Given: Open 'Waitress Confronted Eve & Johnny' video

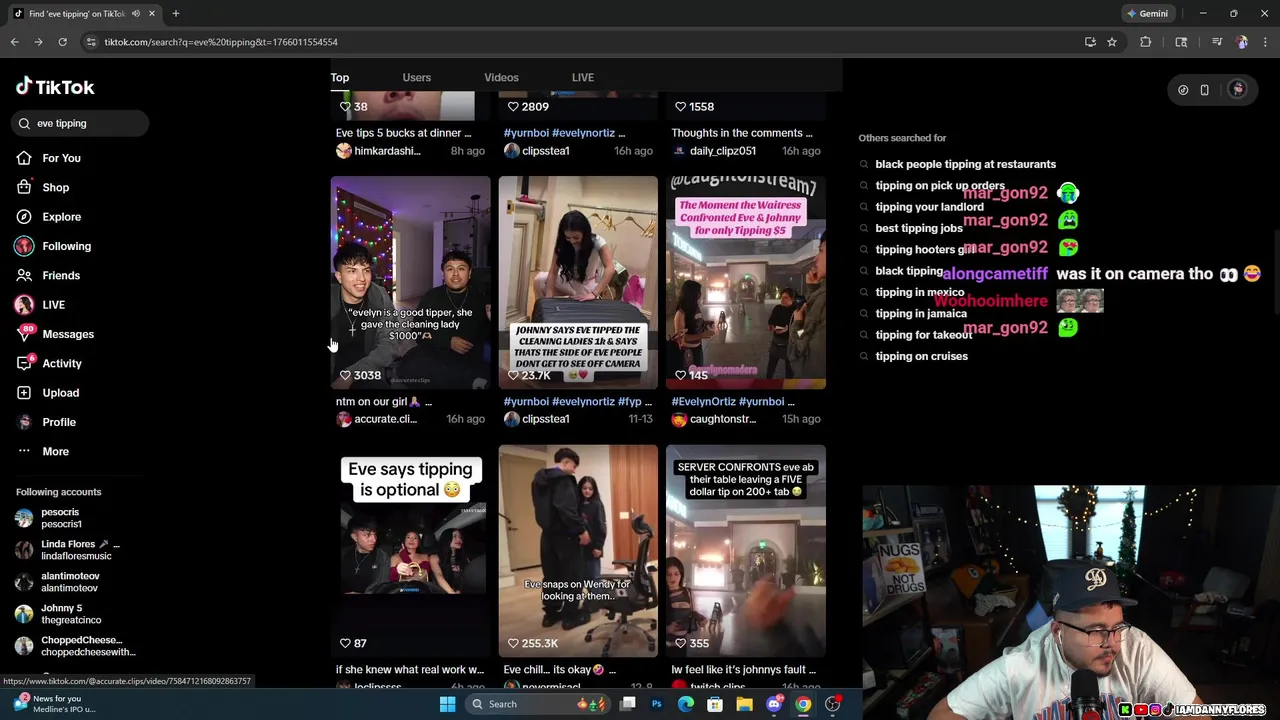Looking at the screenshot, I should (x=746, y=282).
